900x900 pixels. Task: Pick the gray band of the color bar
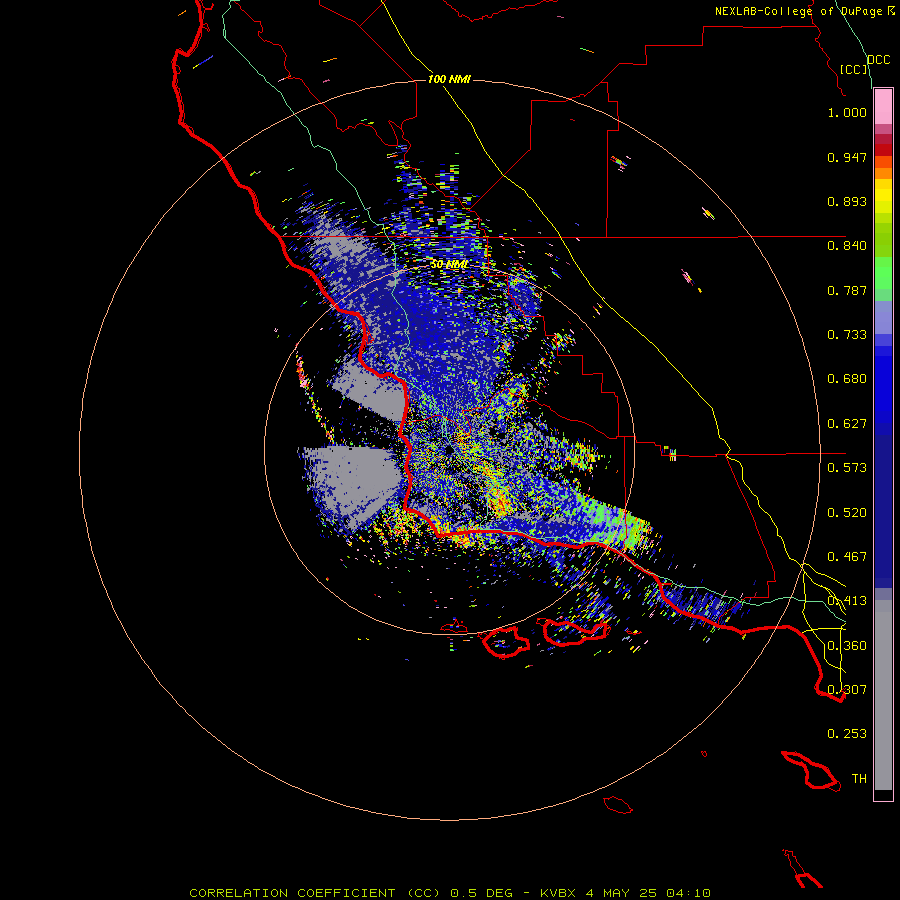pyautogui.click(x=883, y=695)
